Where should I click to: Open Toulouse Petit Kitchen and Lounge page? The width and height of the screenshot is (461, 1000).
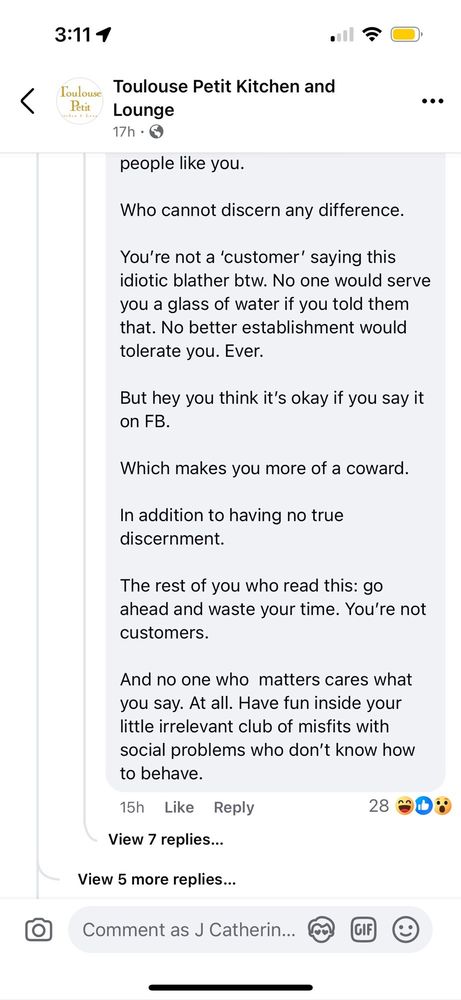[224, 98]
